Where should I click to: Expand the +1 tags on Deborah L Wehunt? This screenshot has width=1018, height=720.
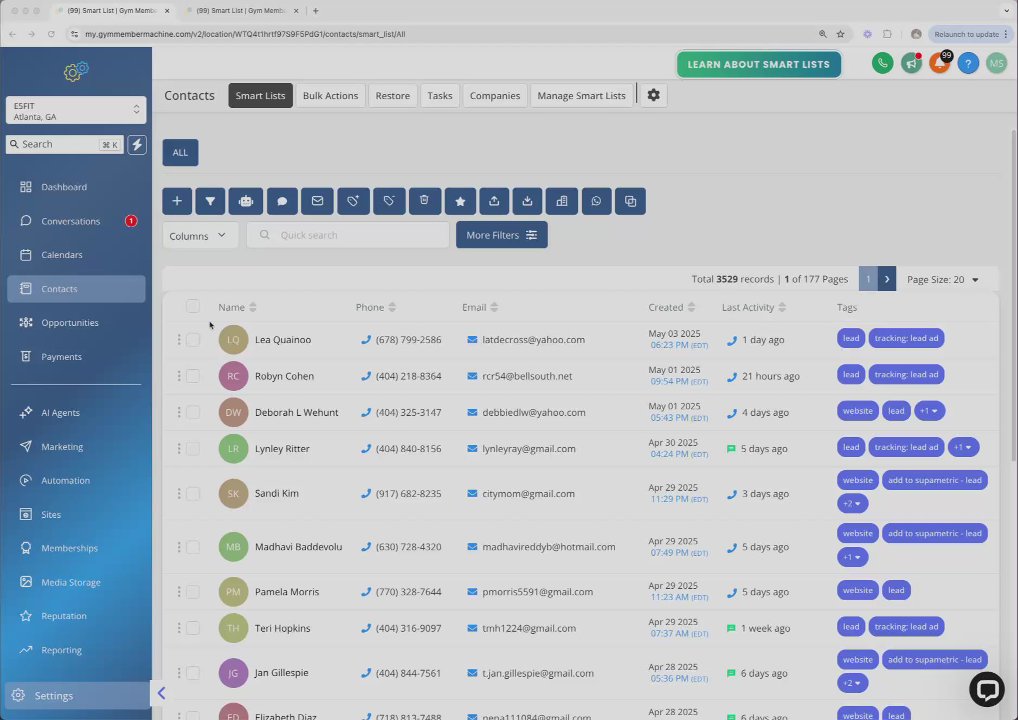929,411
